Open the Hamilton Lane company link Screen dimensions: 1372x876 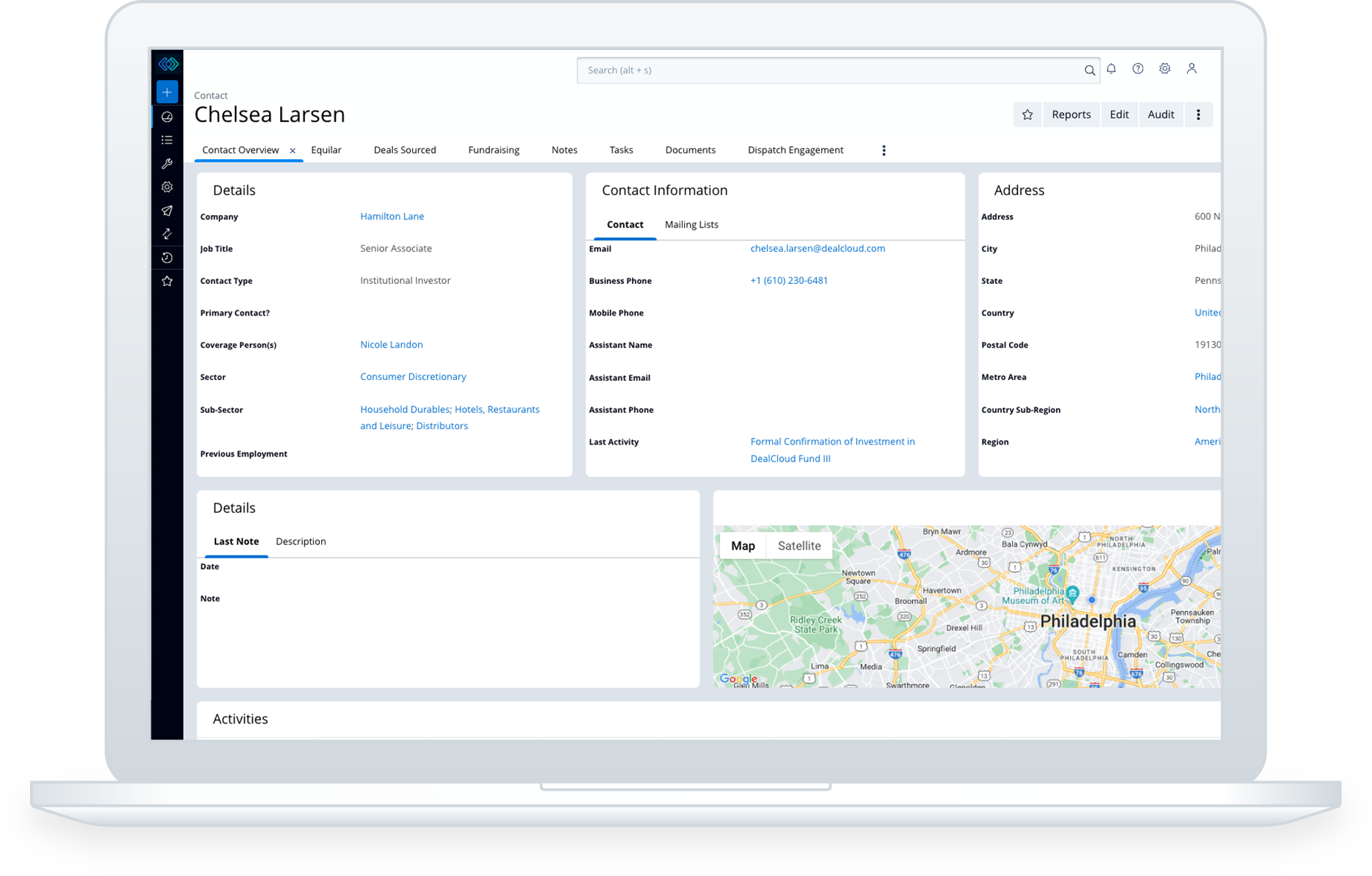[x=392, y=216]
